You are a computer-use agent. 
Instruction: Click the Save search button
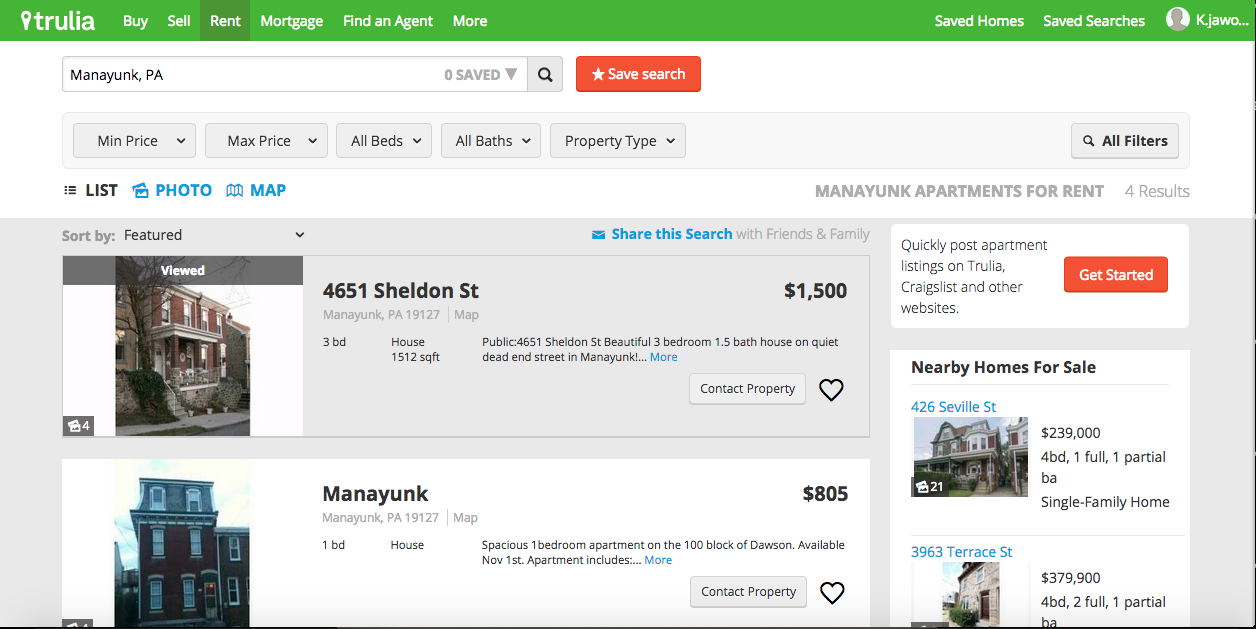(x=638, y=74)
